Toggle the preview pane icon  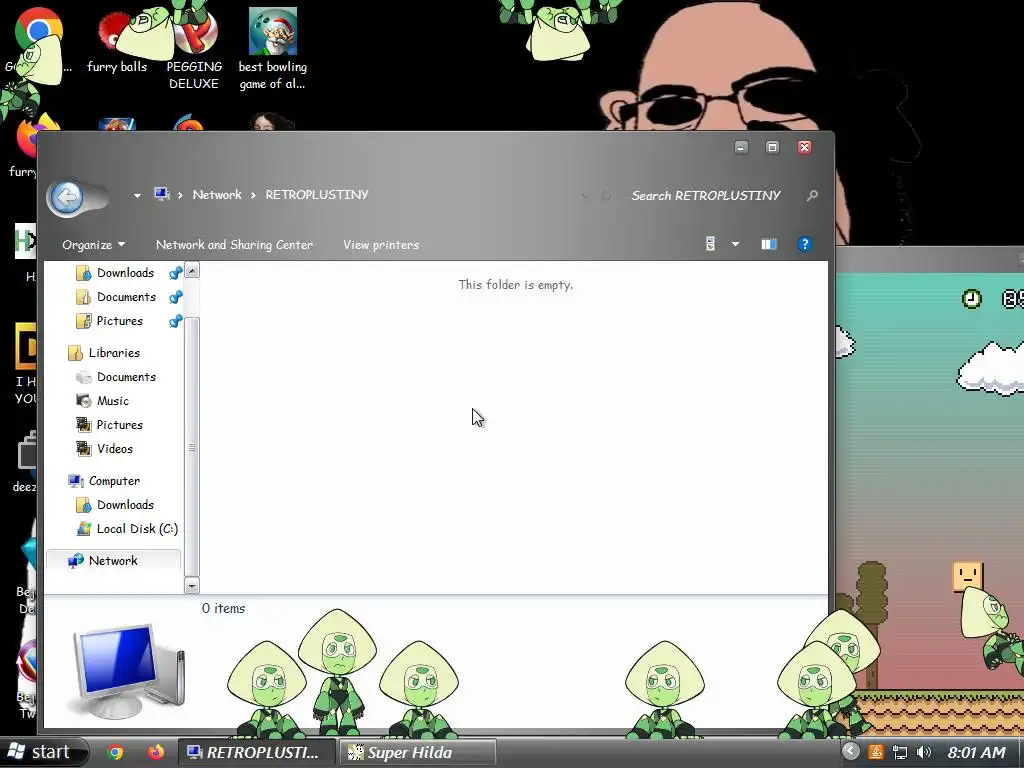[x=769, y=244]
